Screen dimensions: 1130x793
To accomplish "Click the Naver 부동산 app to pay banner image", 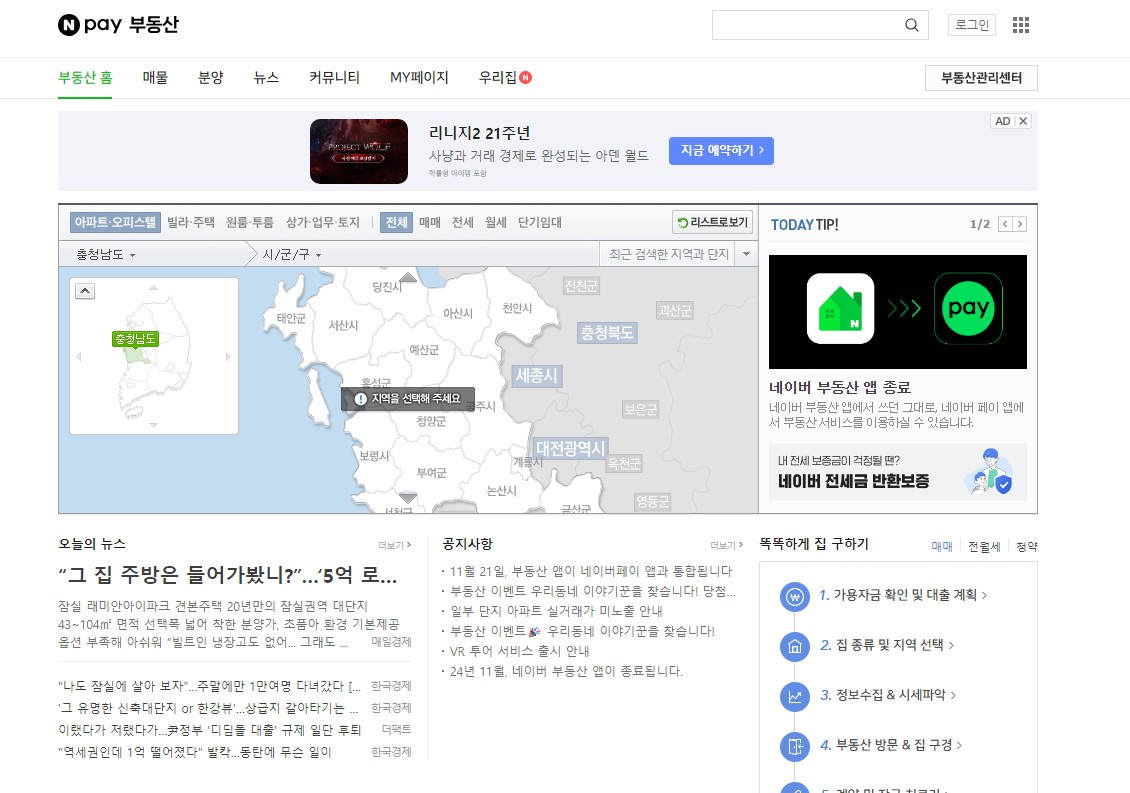I will coord(898,311).
